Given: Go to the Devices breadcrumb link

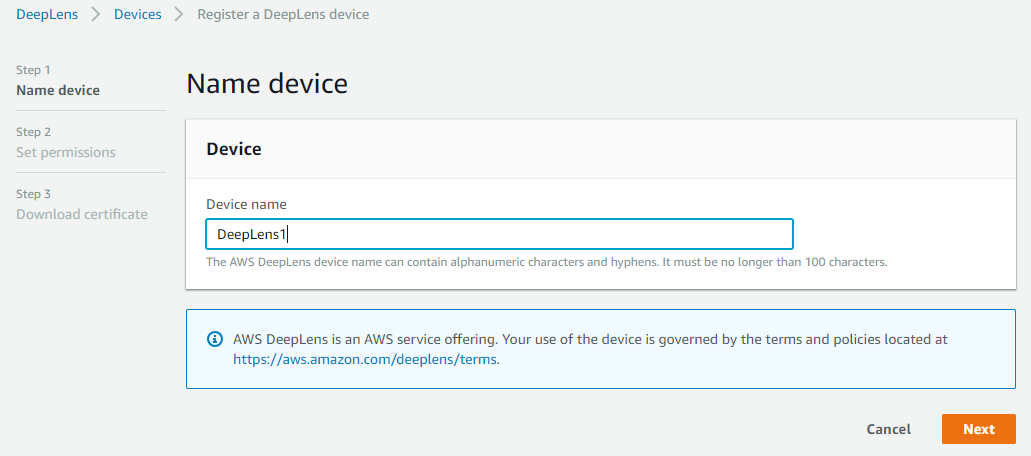Looking at the screenshot, I should [138, 15].
